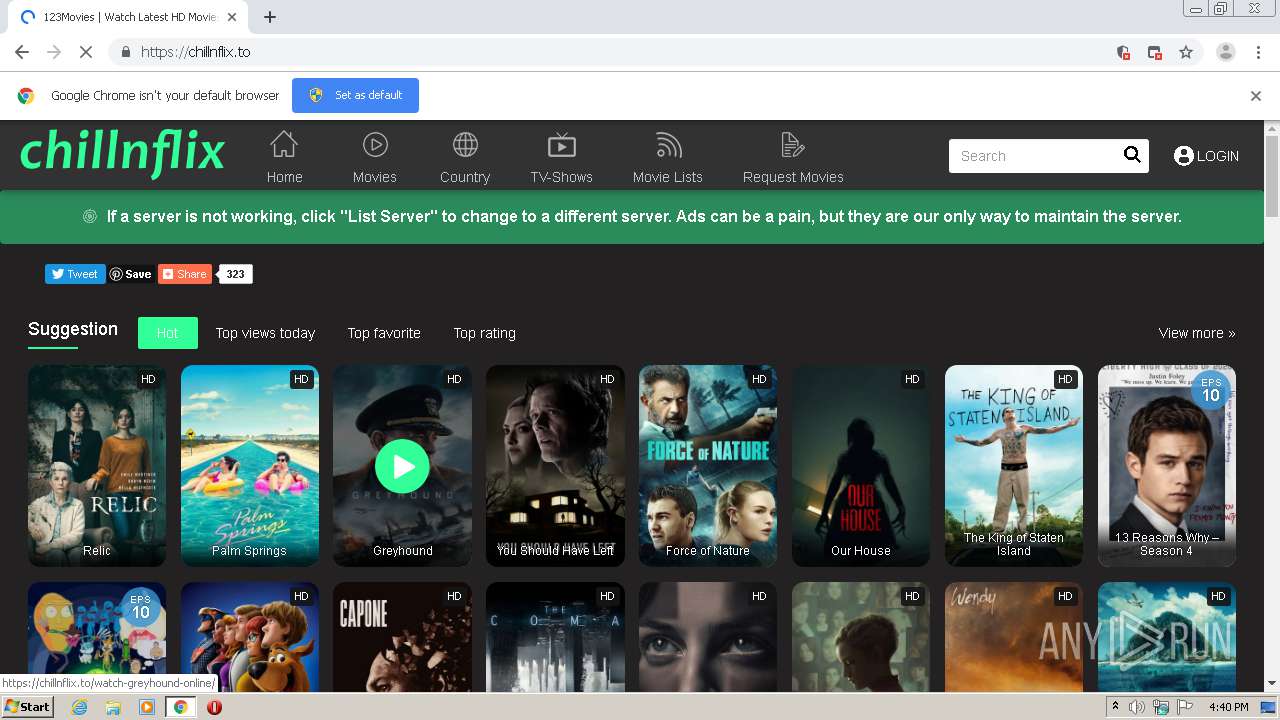Screen dimensions: 1280x720
Task: Open the Palm Springs movie poster
Action: (250, 466)
